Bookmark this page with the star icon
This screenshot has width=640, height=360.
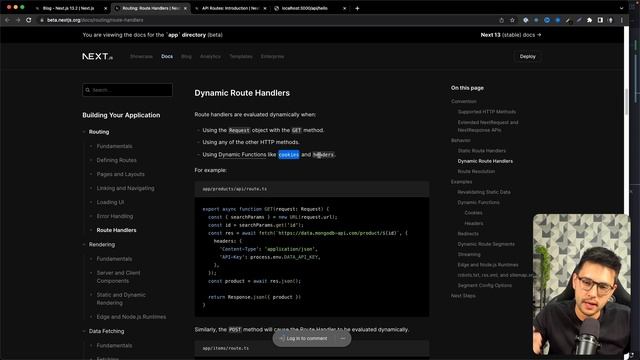tap(512, 20)
